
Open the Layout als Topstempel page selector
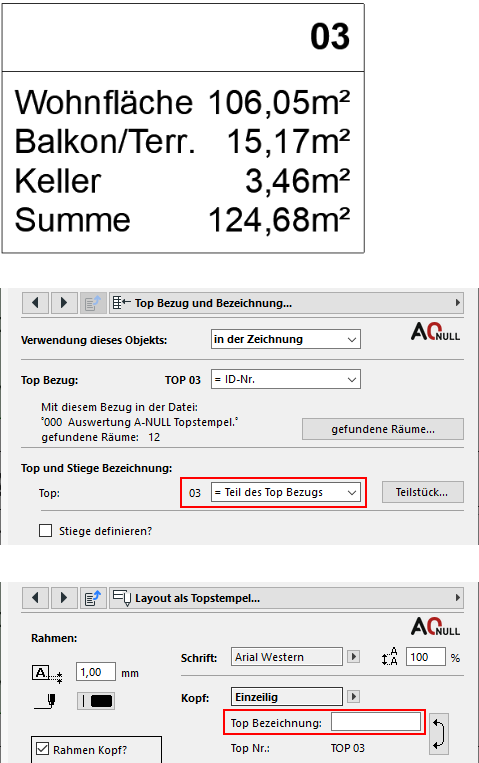tap(286, 598)
